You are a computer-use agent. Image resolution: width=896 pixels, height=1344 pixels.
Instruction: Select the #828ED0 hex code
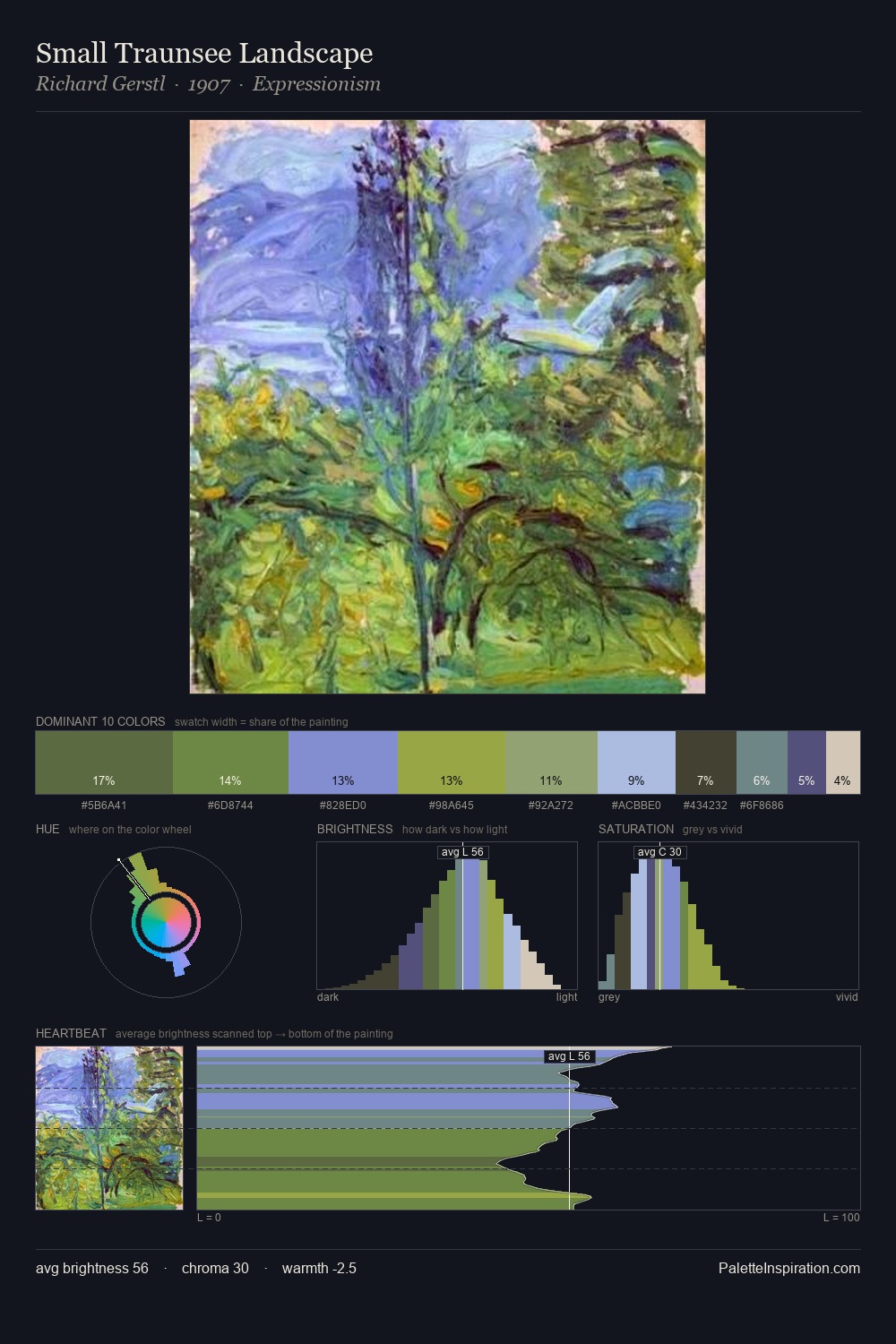click(x=343, y=806)
